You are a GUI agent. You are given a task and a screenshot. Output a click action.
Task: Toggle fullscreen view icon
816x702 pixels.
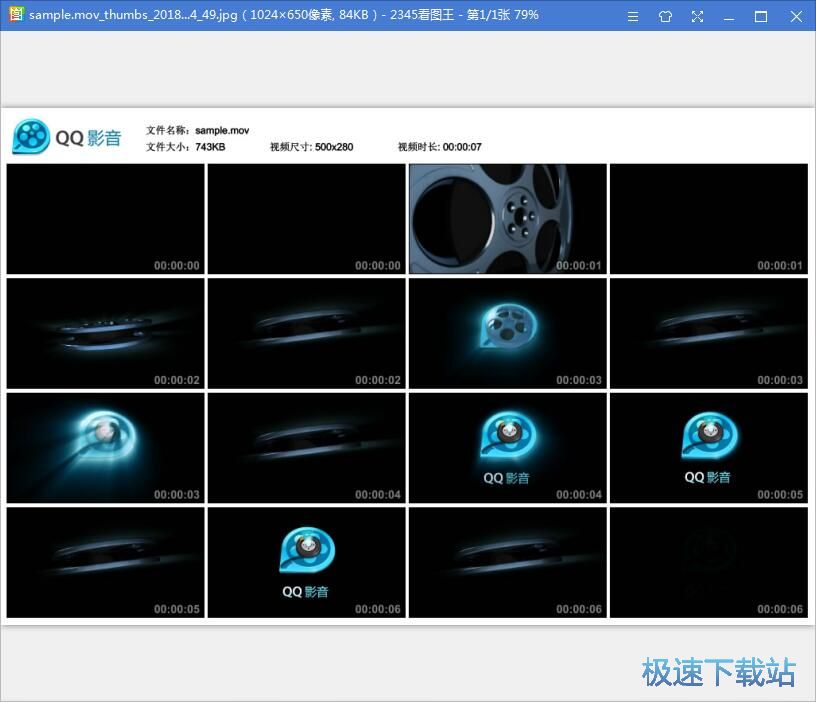click(x=697, y=16)
